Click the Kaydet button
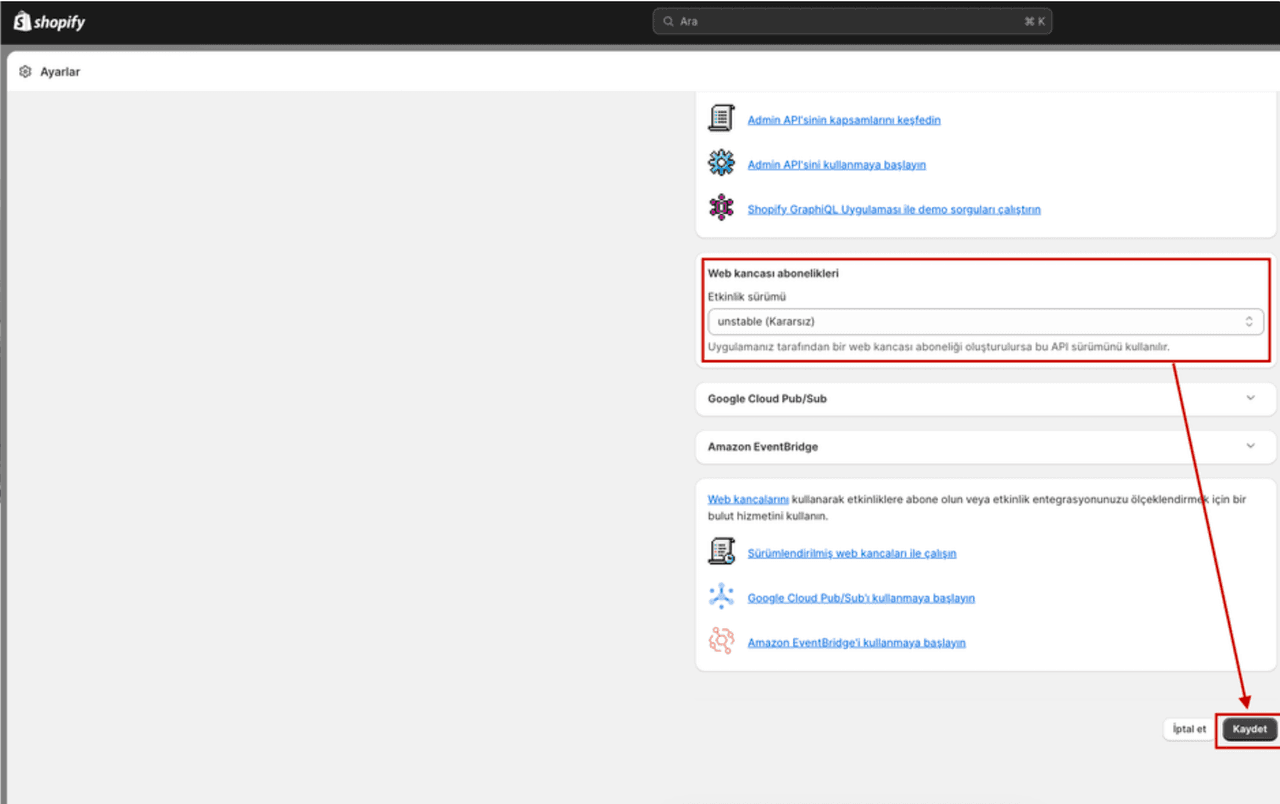 point(1249,729)
